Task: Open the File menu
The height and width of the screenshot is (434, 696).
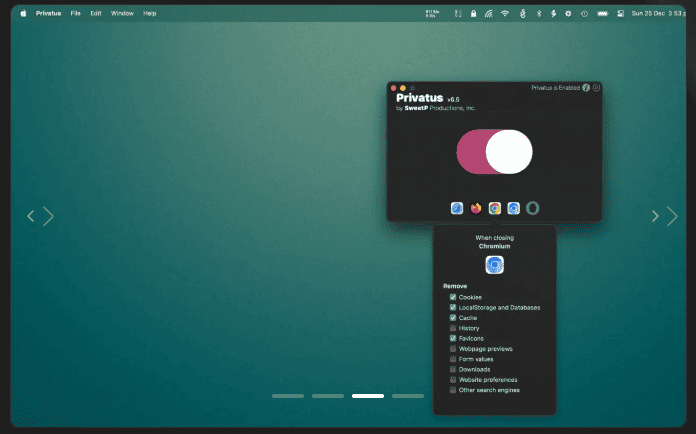Action: tap(75, 13)
